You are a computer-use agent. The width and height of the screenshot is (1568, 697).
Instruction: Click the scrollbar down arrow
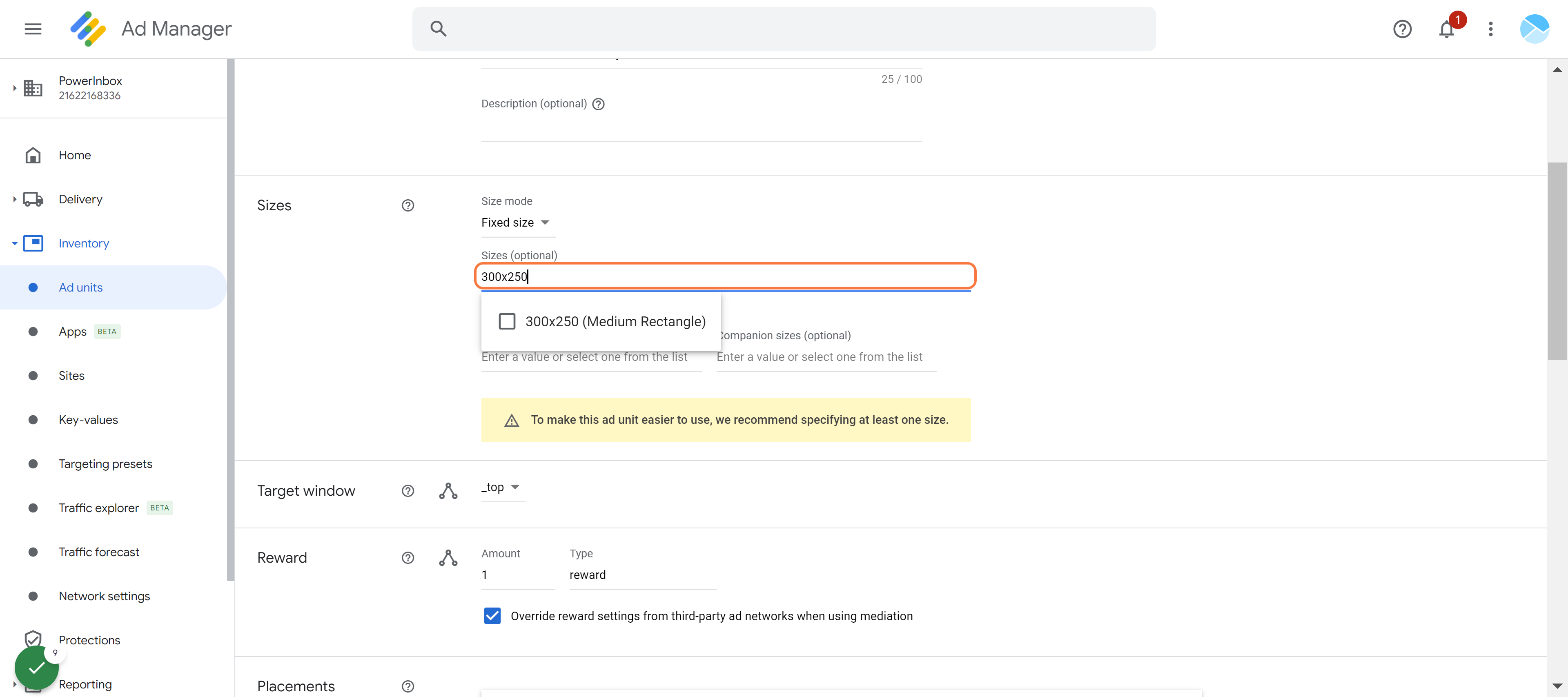pos(1557,686)
